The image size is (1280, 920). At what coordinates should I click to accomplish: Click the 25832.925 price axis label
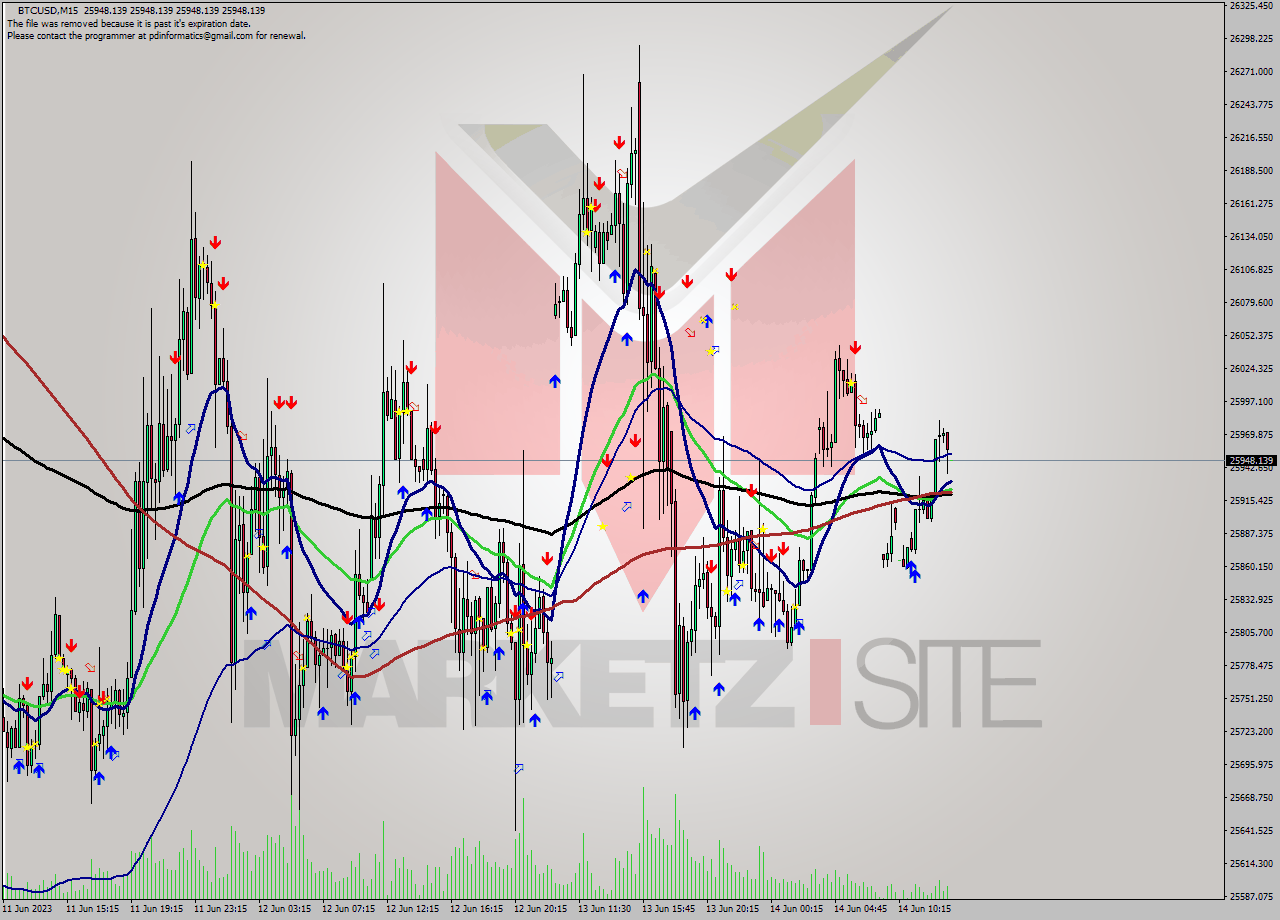[1252, 600]
